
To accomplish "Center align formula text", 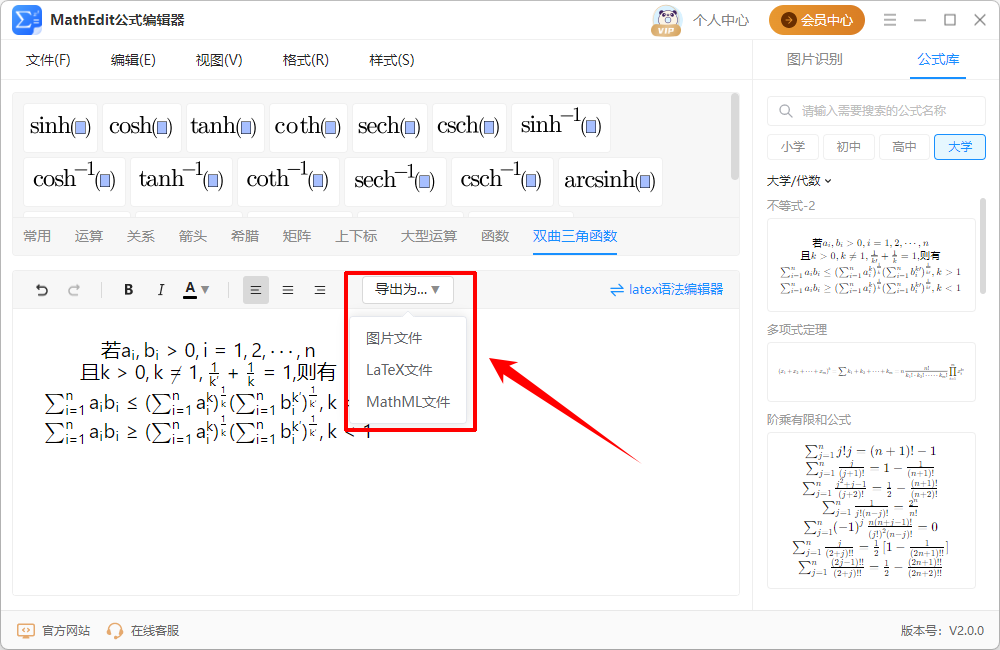I will [x=288, y=290].
